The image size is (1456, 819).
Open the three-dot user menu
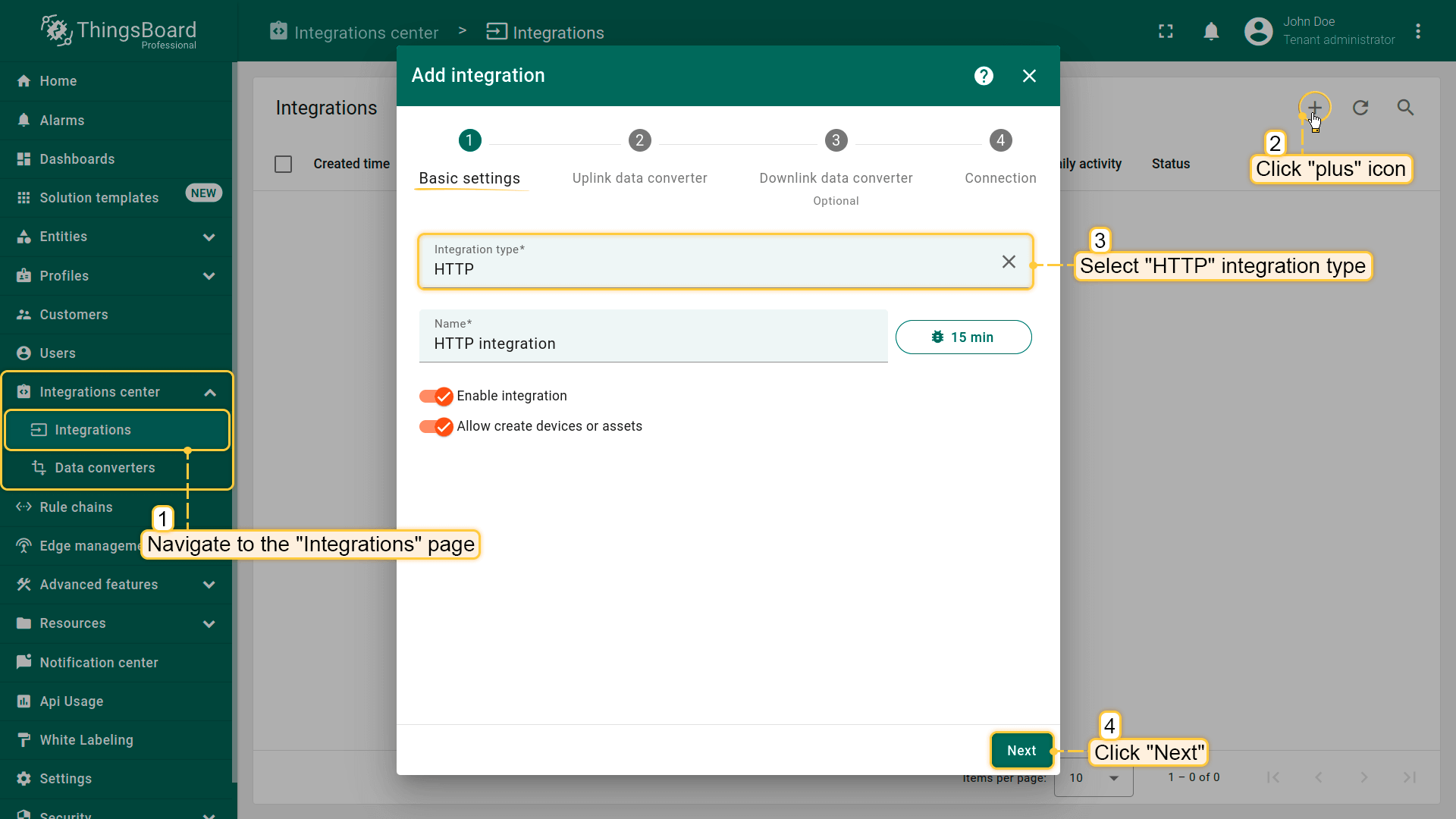[x=1418, y=31]
